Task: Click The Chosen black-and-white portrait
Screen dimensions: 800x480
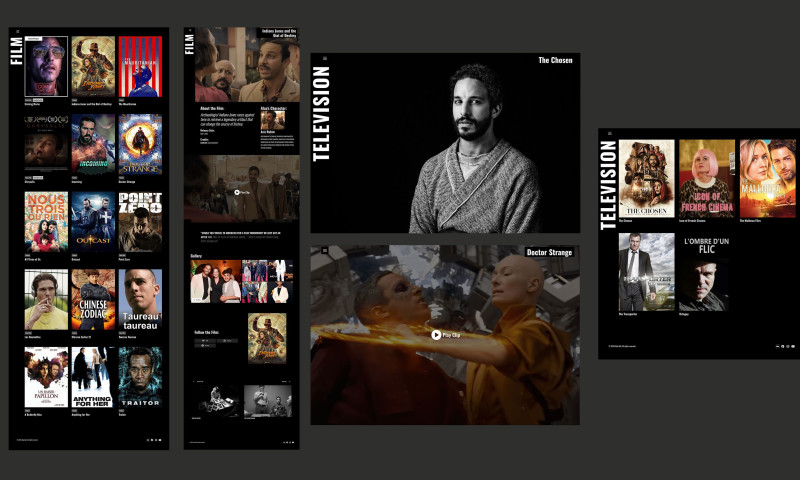Action: click(x=474, y=148)
